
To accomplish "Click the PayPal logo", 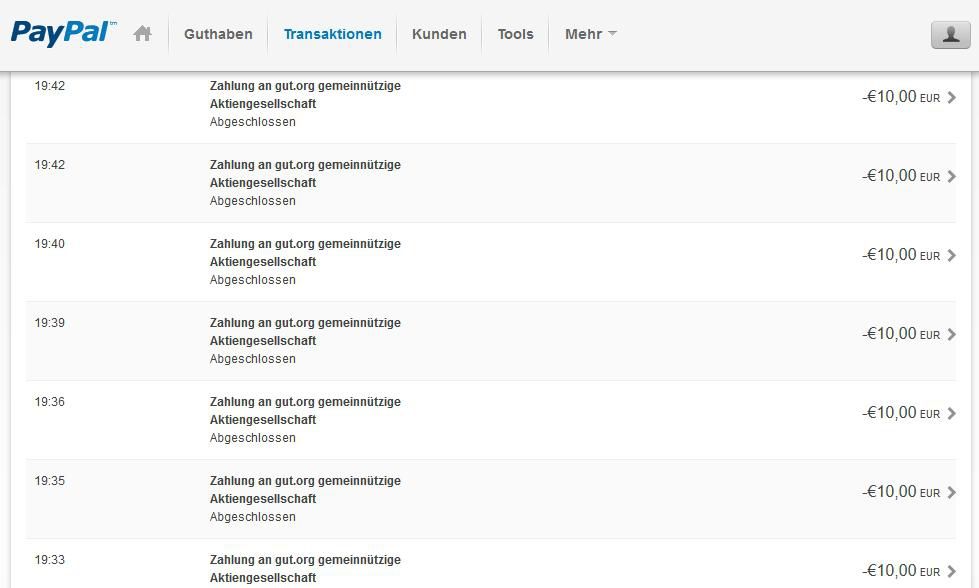I will (63, 33).
